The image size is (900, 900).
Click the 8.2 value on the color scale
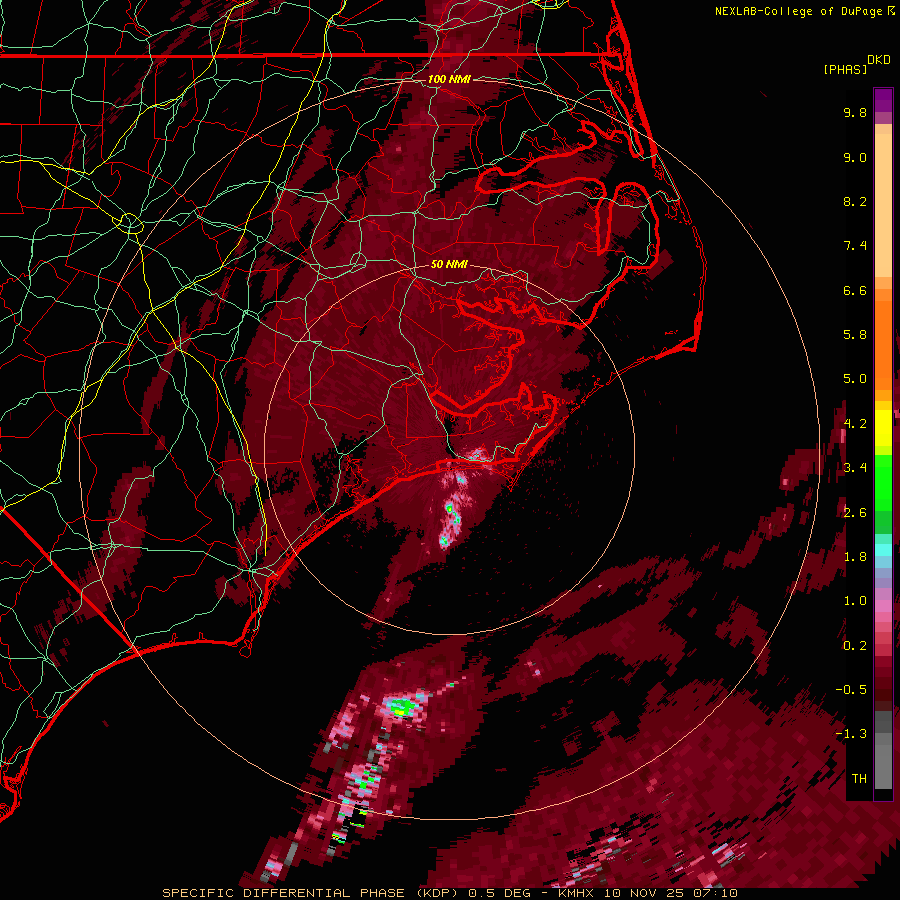855,201
